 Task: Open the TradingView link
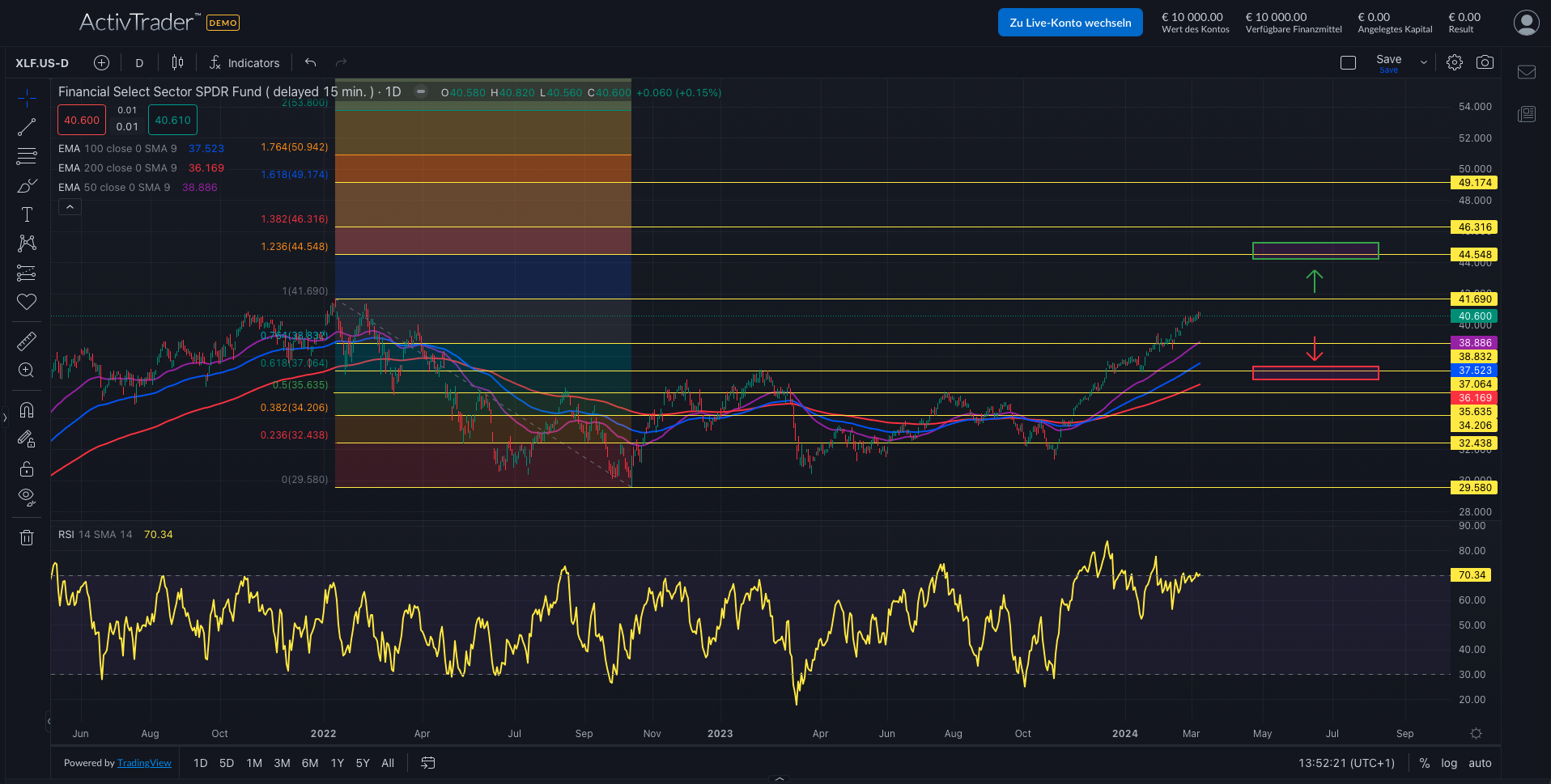click(144, 763)
